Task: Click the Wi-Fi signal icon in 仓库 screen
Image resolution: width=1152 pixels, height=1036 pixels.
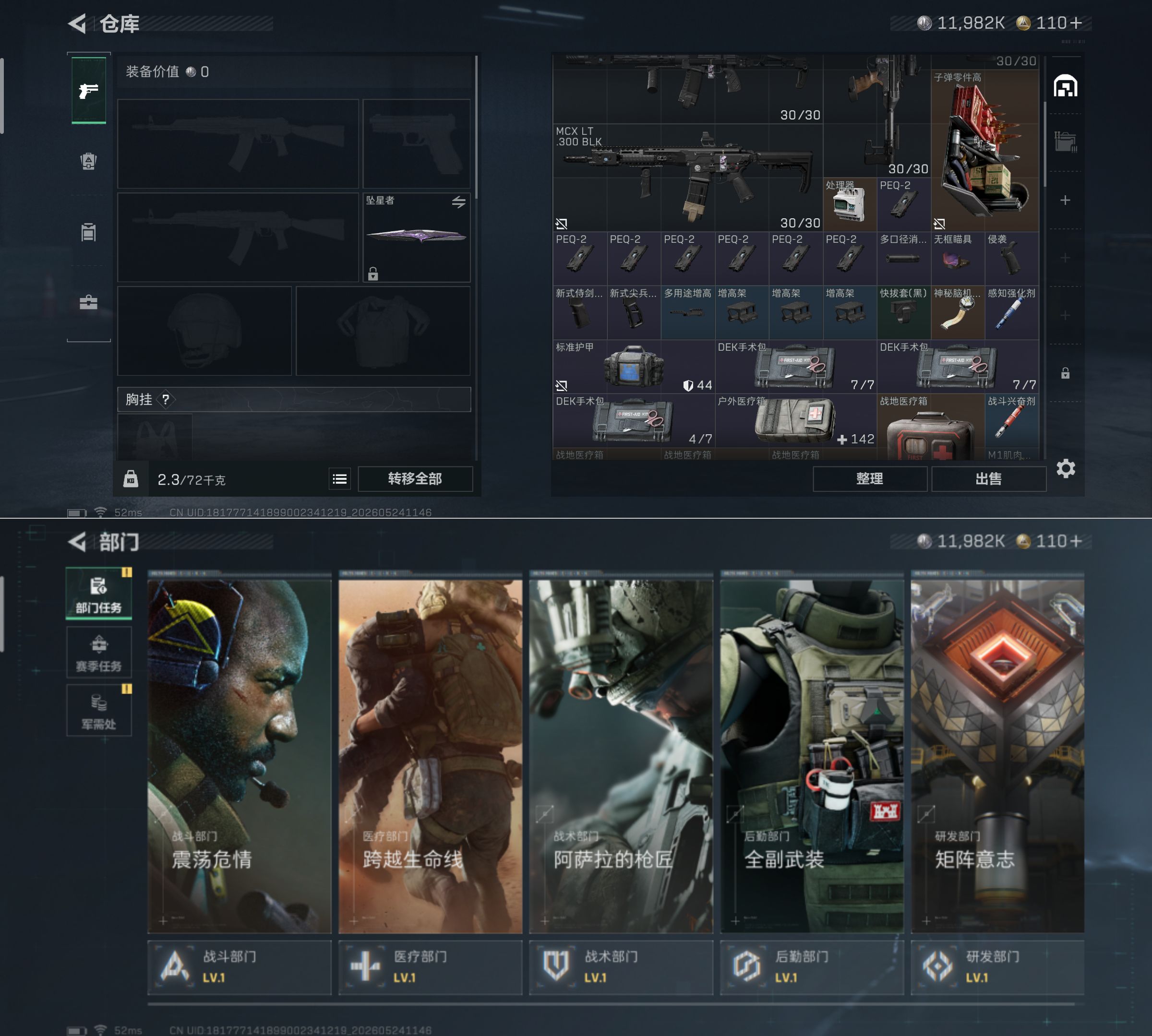Action: (x=100, y=512)
